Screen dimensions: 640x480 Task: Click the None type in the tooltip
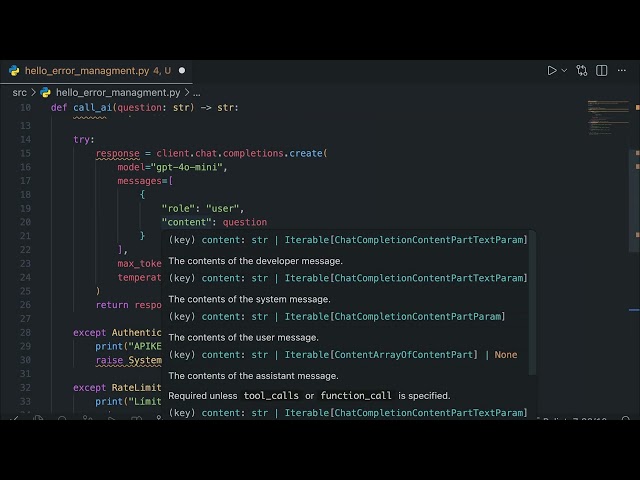(506, 355)
